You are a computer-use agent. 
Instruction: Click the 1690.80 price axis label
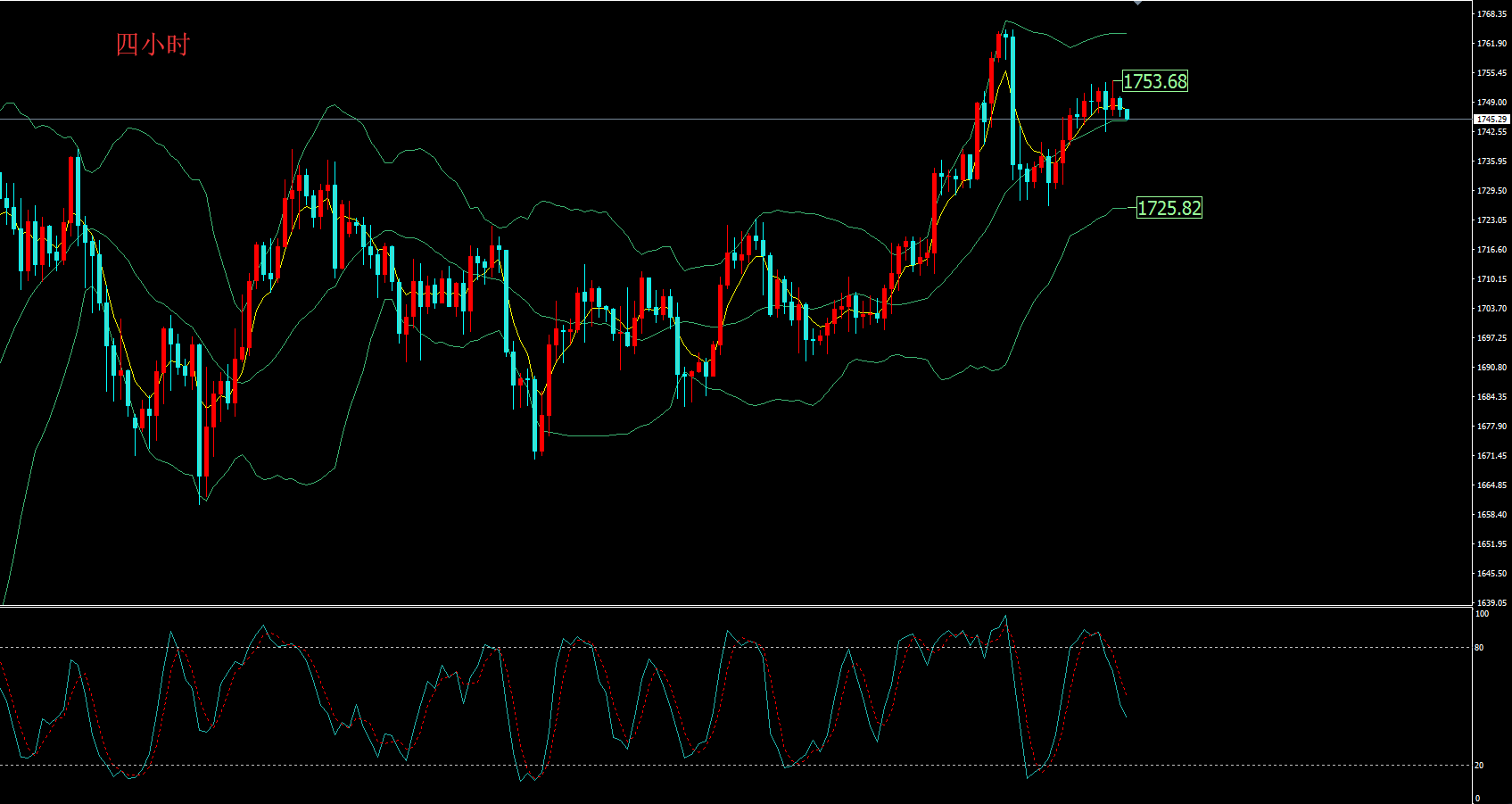click(1491, 368)
